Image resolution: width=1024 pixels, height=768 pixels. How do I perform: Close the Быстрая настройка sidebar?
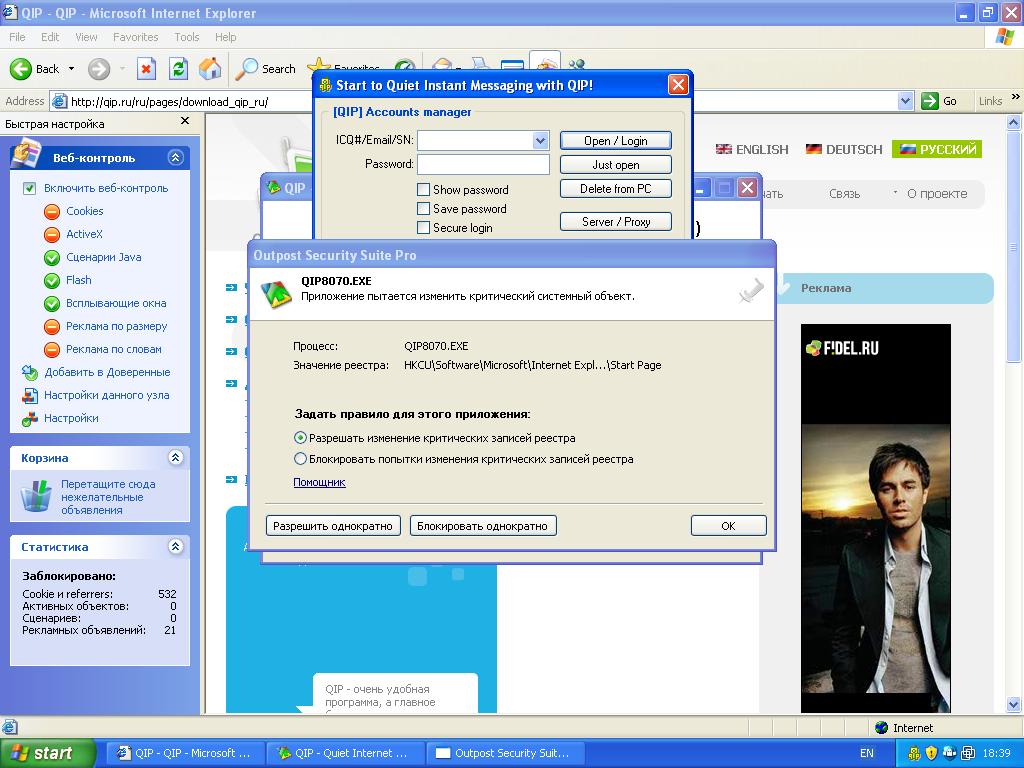(185, 121)
